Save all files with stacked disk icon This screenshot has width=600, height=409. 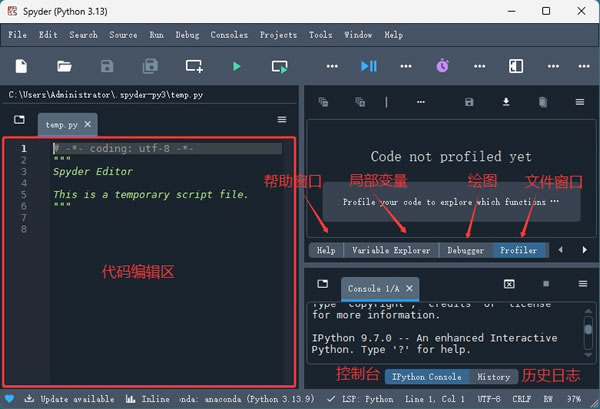150,66
